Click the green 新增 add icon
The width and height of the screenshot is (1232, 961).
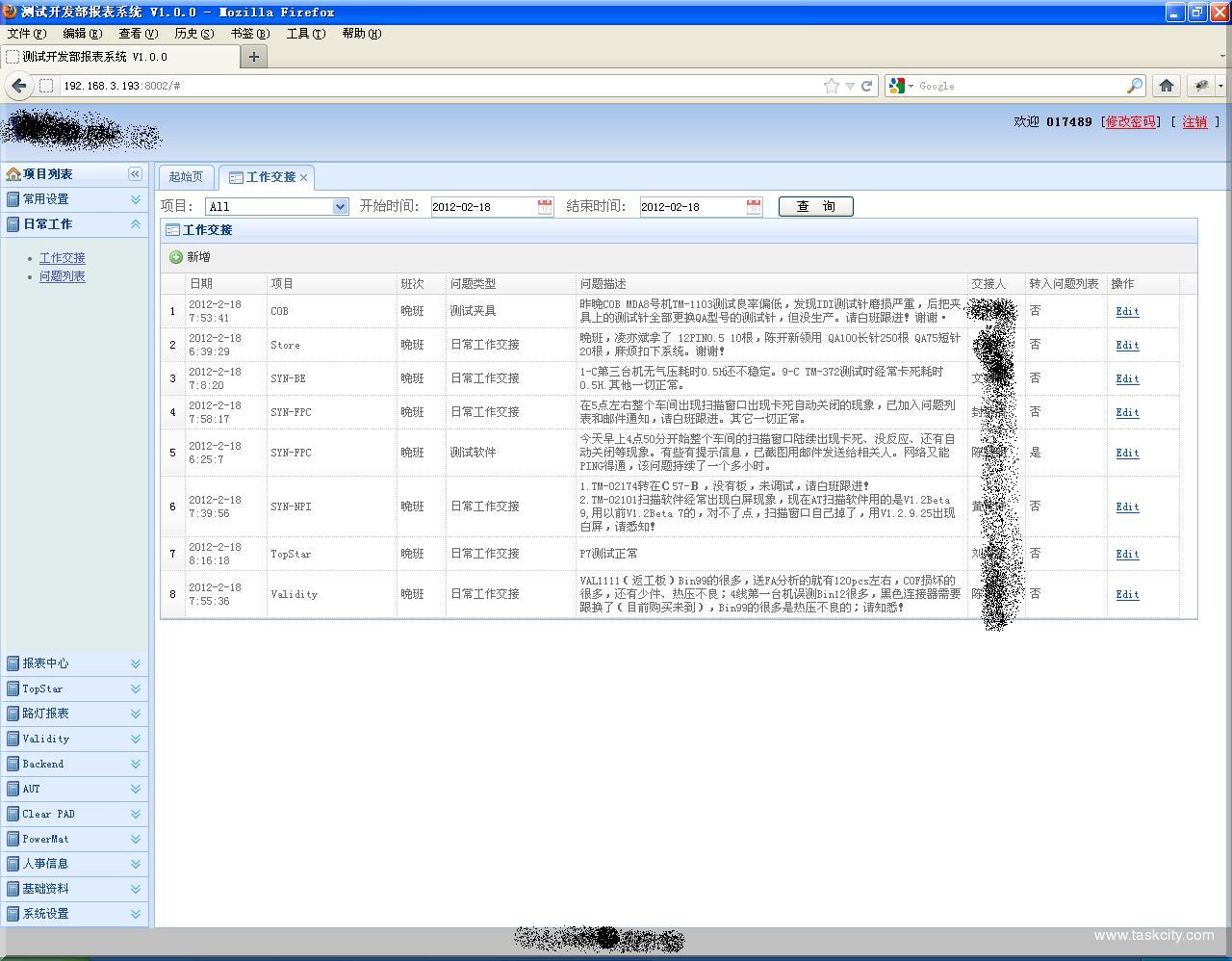pos(176,257)
